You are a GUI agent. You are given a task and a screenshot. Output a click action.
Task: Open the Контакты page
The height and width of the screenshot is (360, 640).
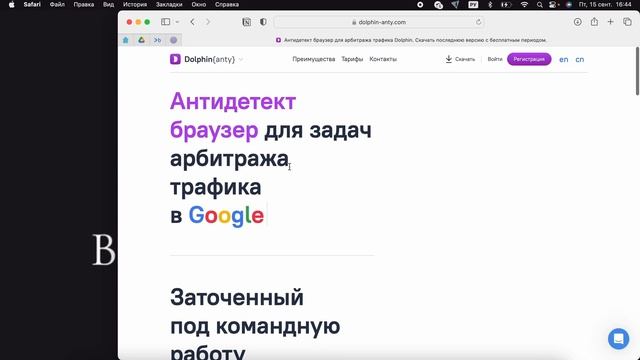(x=383, y=59)
